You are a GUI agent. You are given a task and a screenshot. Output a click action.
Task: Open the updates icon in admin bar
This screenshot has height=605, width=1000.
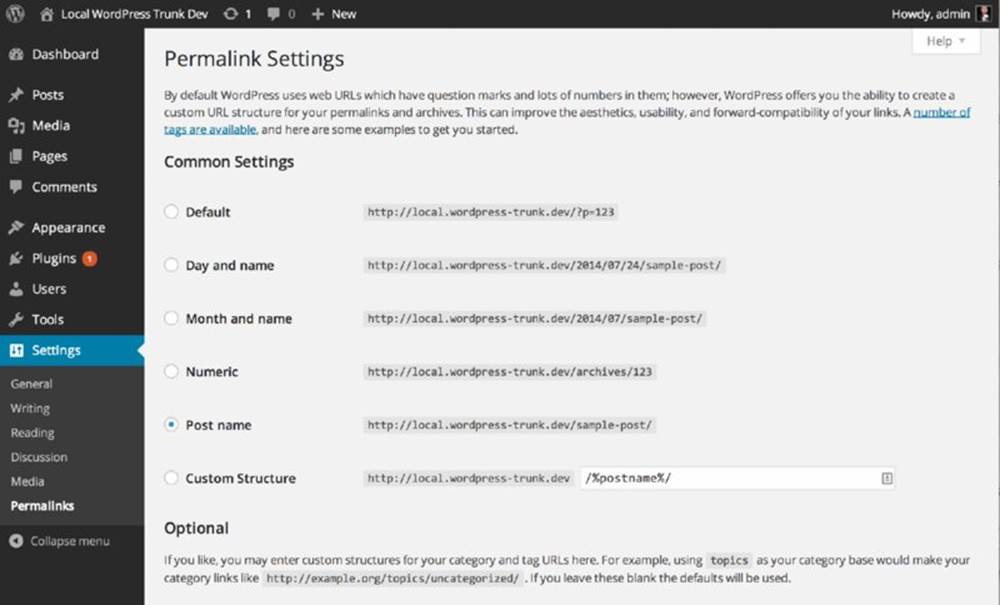(230, 13)
